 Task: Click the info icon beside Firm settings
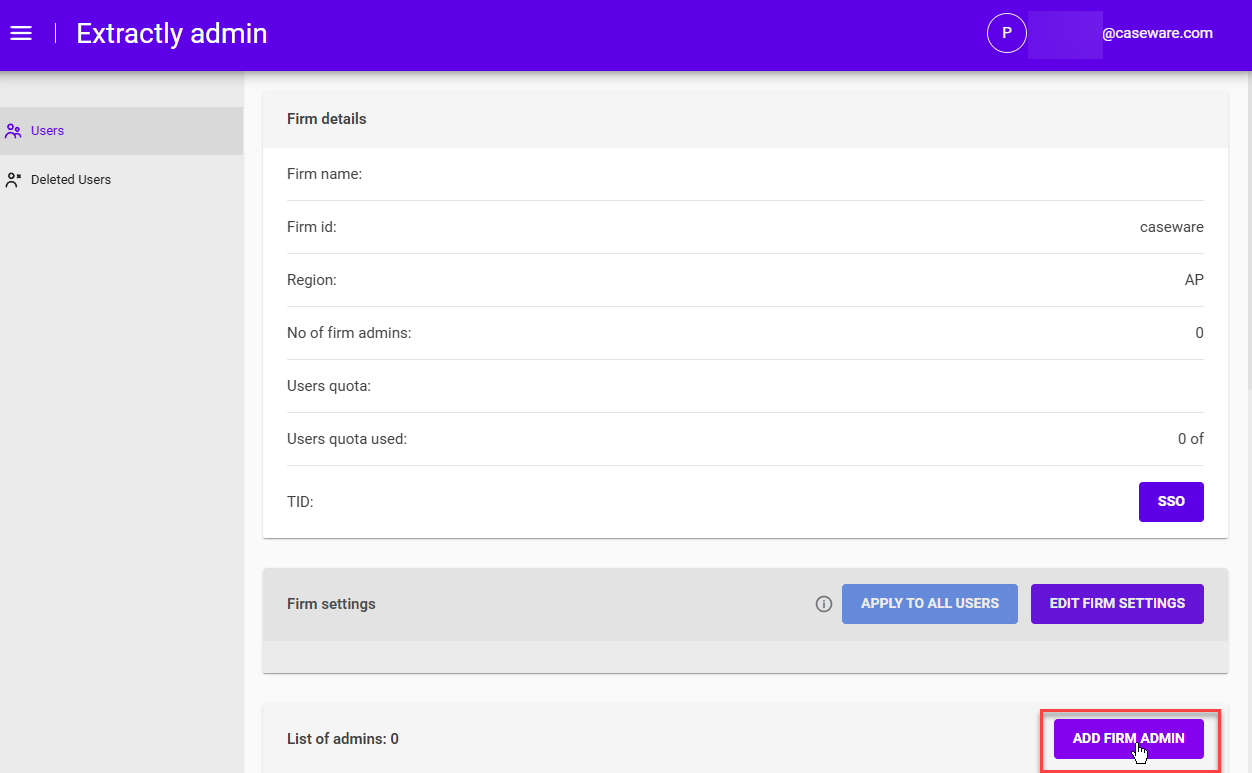[823, 604]
